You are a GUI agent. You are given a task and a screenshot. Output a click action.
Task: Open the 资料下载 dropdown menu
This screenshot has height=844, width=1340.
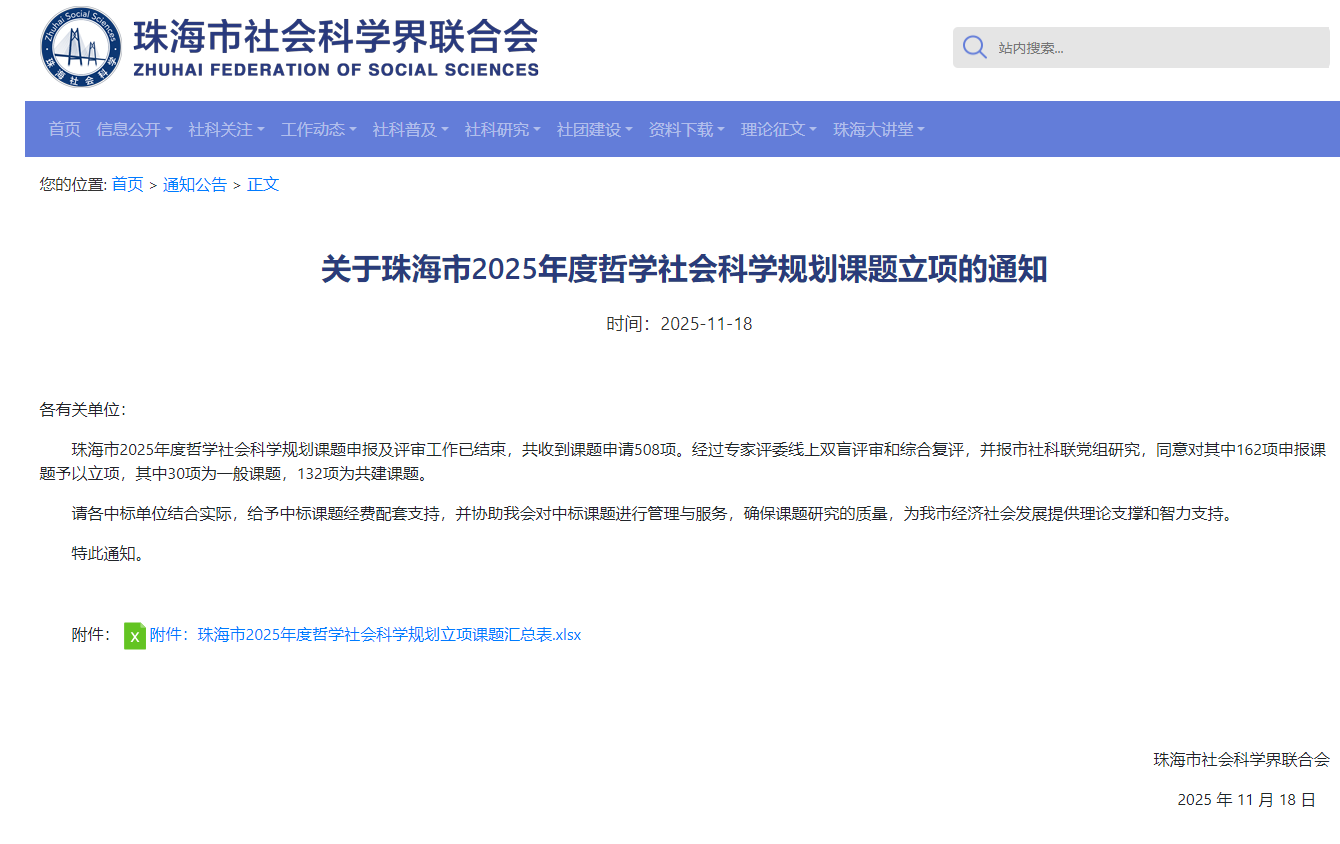[686, 129]
